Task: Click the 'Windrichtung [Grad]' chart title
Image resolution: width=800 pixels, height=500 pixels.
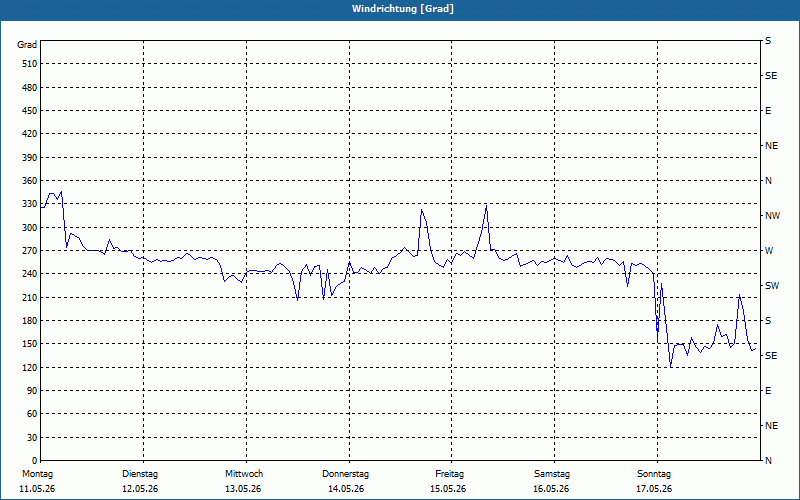Action: pos(403,9)
